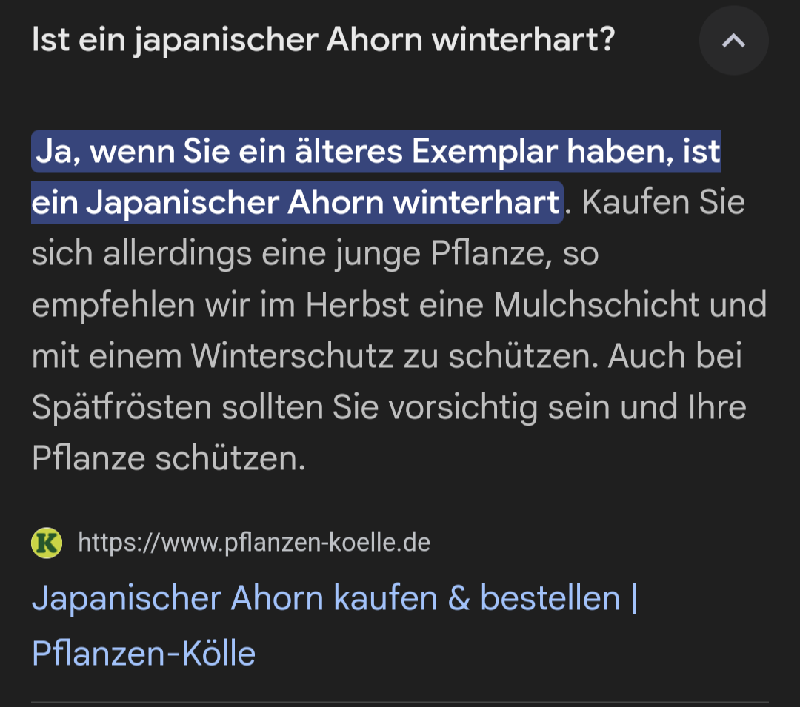
Task: Click the word "bestellen" in the result title
Action: (550, 597)
